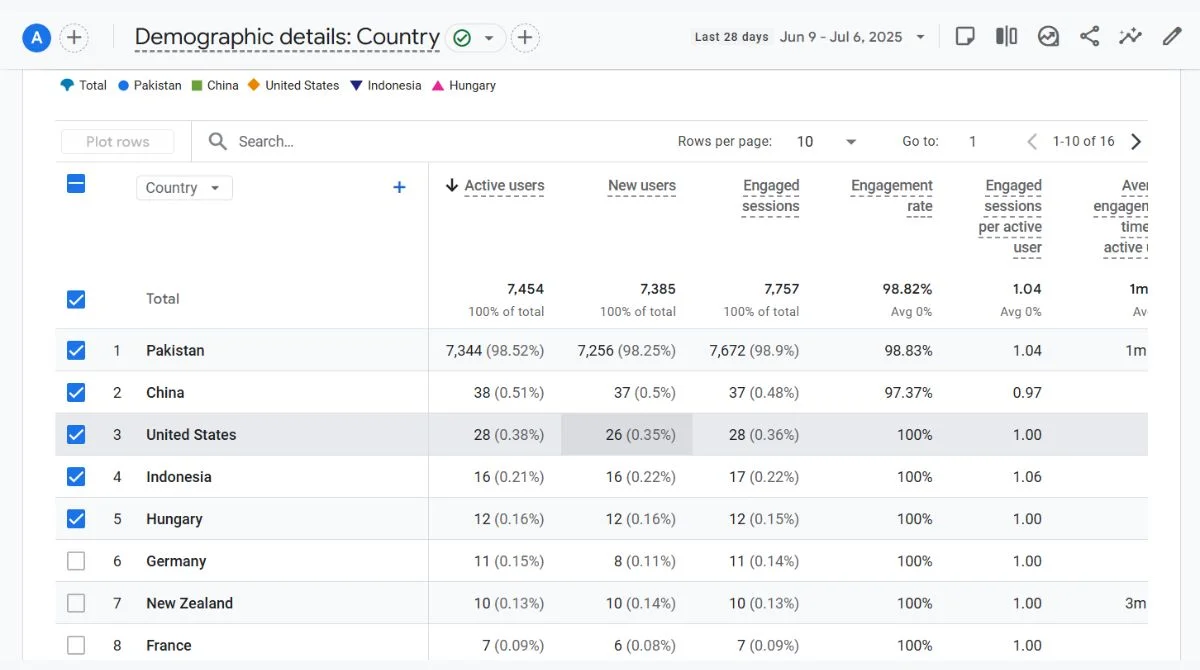Add filter with plus after the report title
Image resolution: width=1200 pixels, height=670 pixels.
click(525, 38)
